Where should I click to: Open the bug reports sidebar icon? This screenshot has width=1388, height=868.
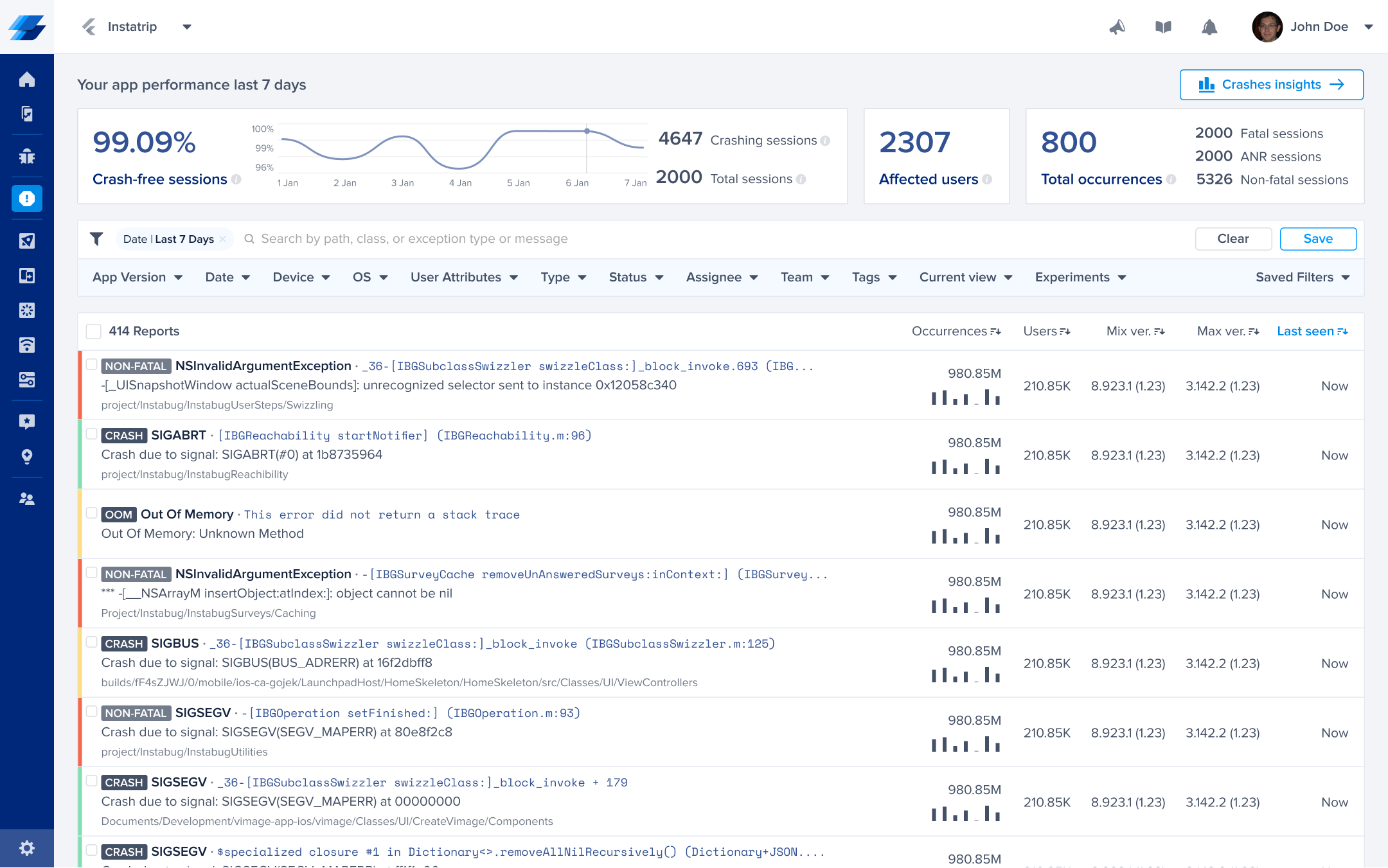pos(27,156)
